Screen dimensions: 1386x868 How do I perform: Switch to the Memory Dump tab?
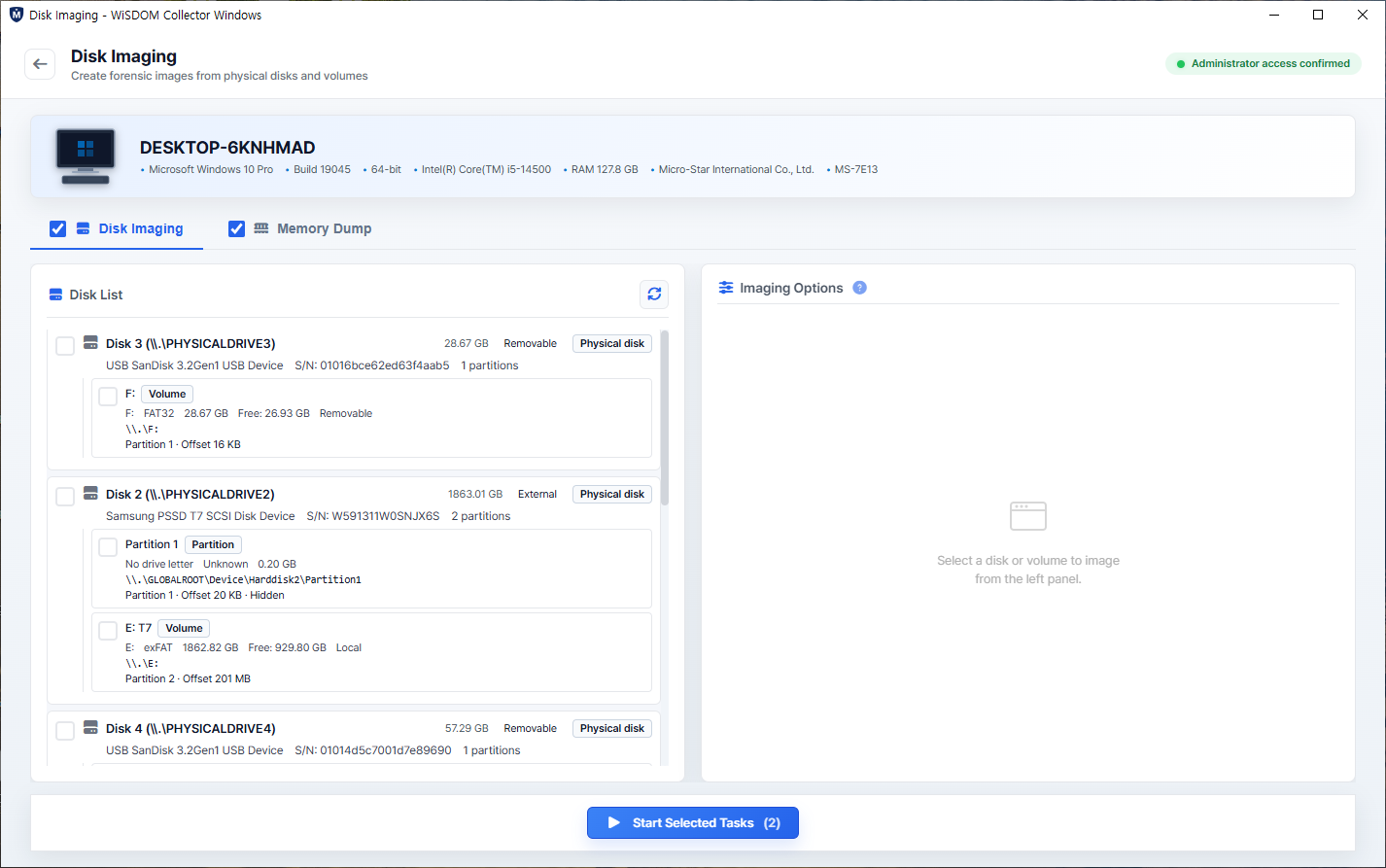click(x=300, y=228)
